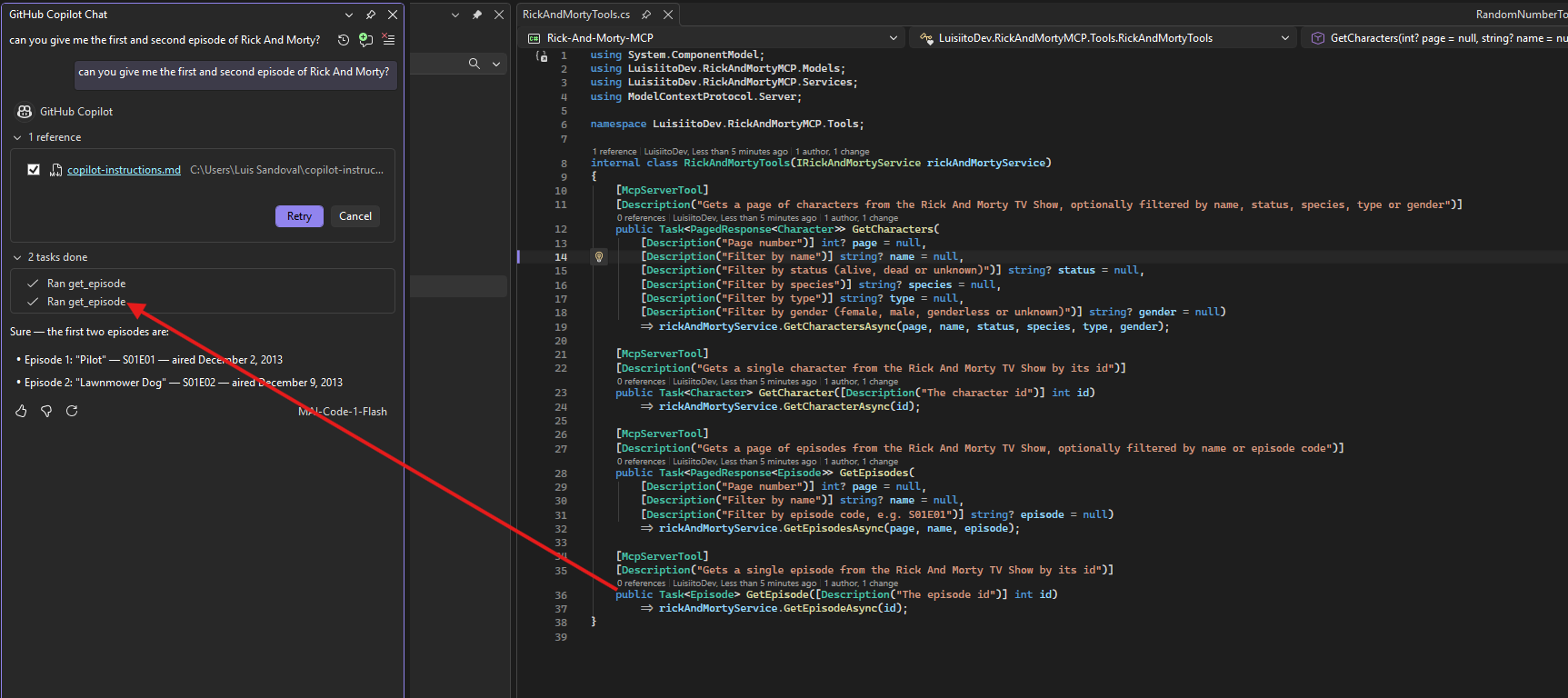
Task: Click the class icon in type navigation dropdown
Action: (926, 38)
